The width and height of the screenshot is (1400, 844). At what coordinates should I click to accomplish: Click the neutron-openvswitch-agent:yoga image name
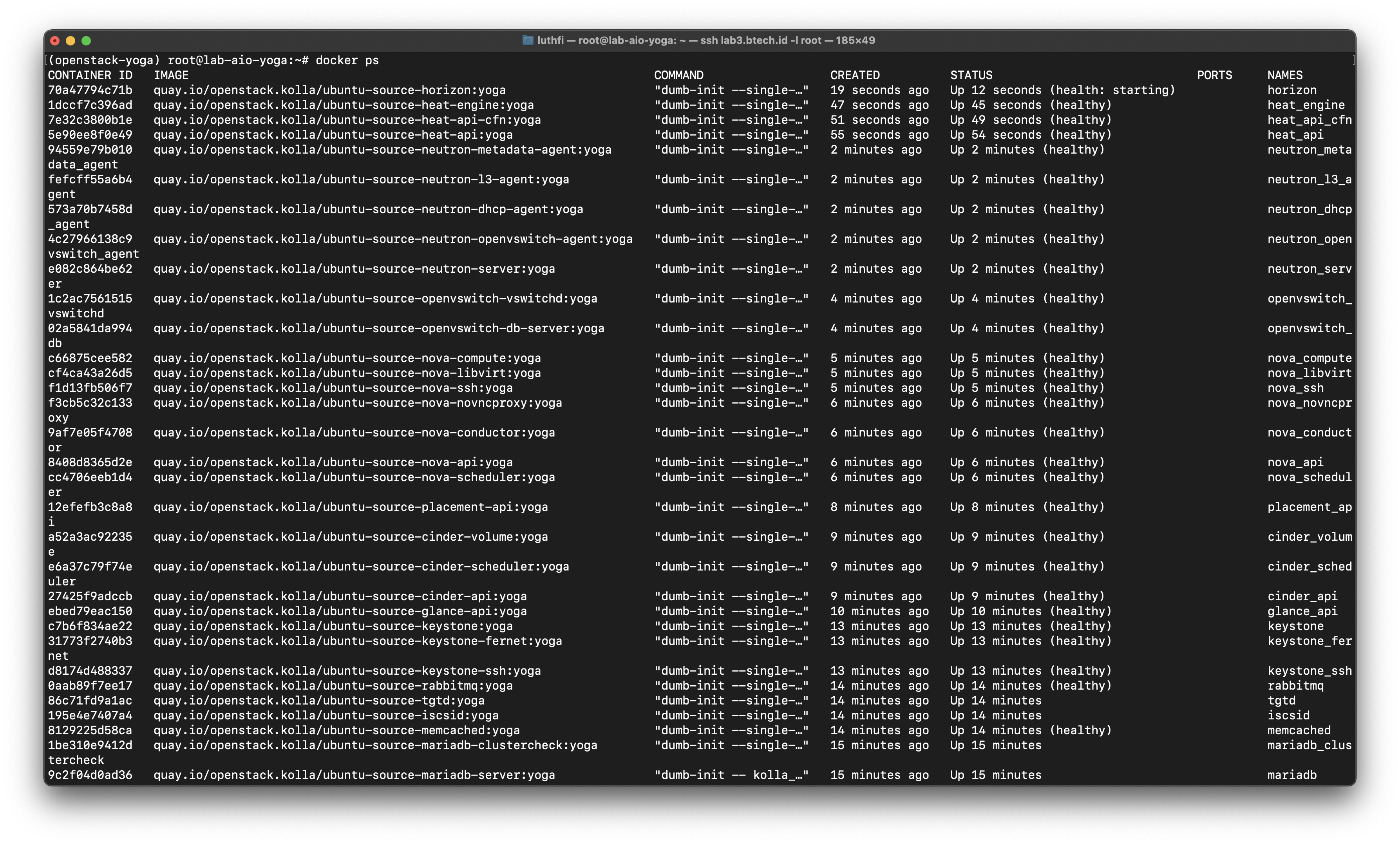coord(393,239)
